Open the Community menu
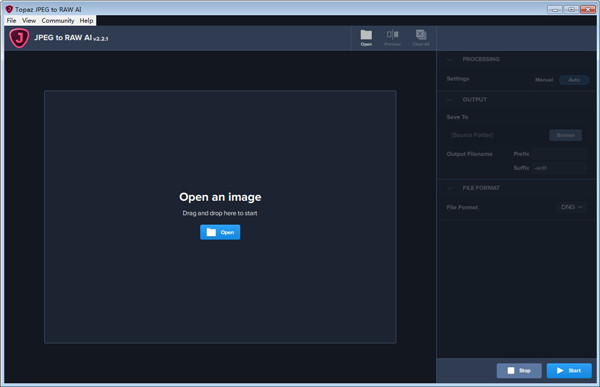600x387 pixels. pyautogui.click(x=58, y=20)
